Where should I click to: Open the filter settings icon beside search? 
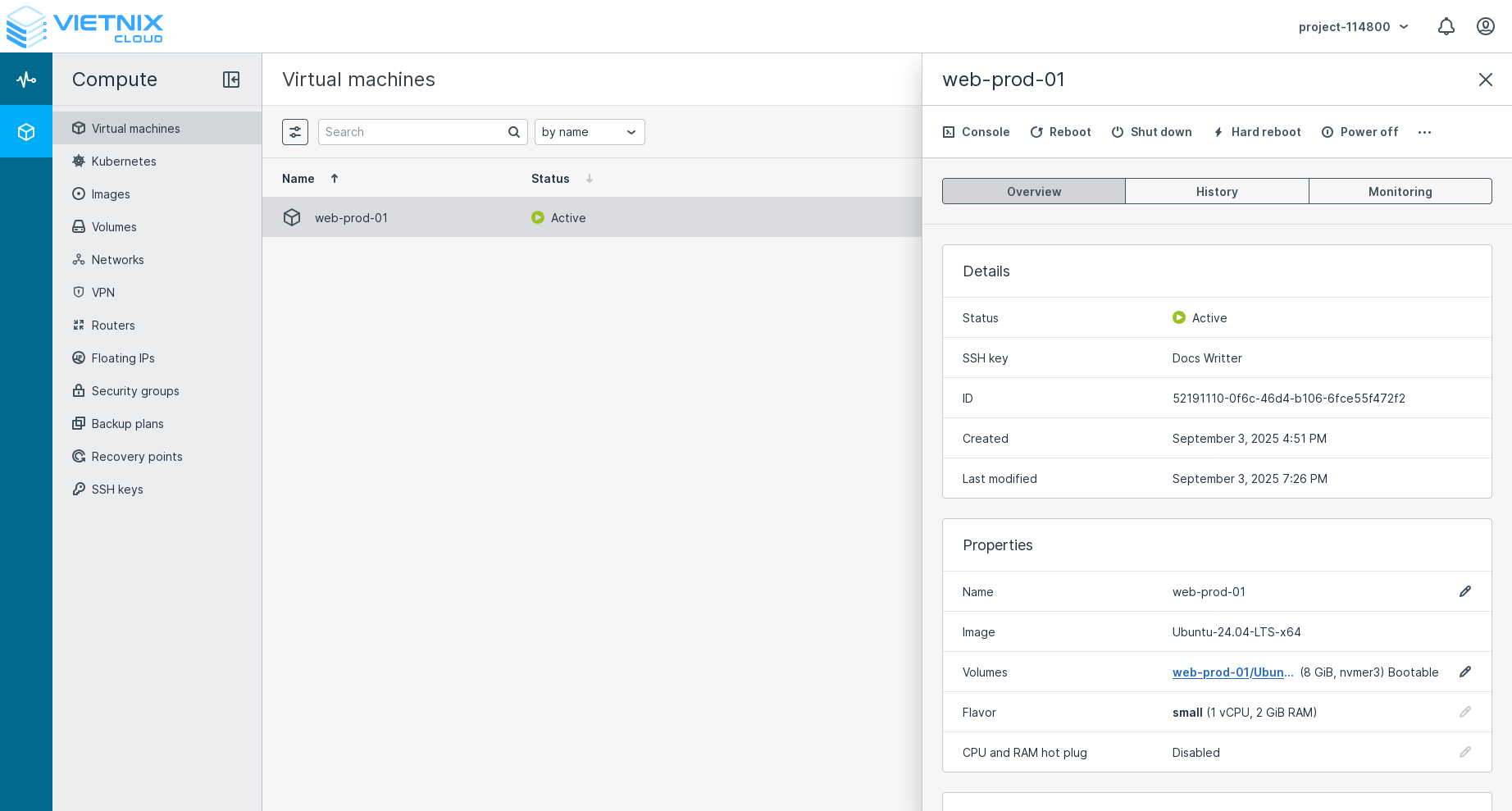(295, 131)
